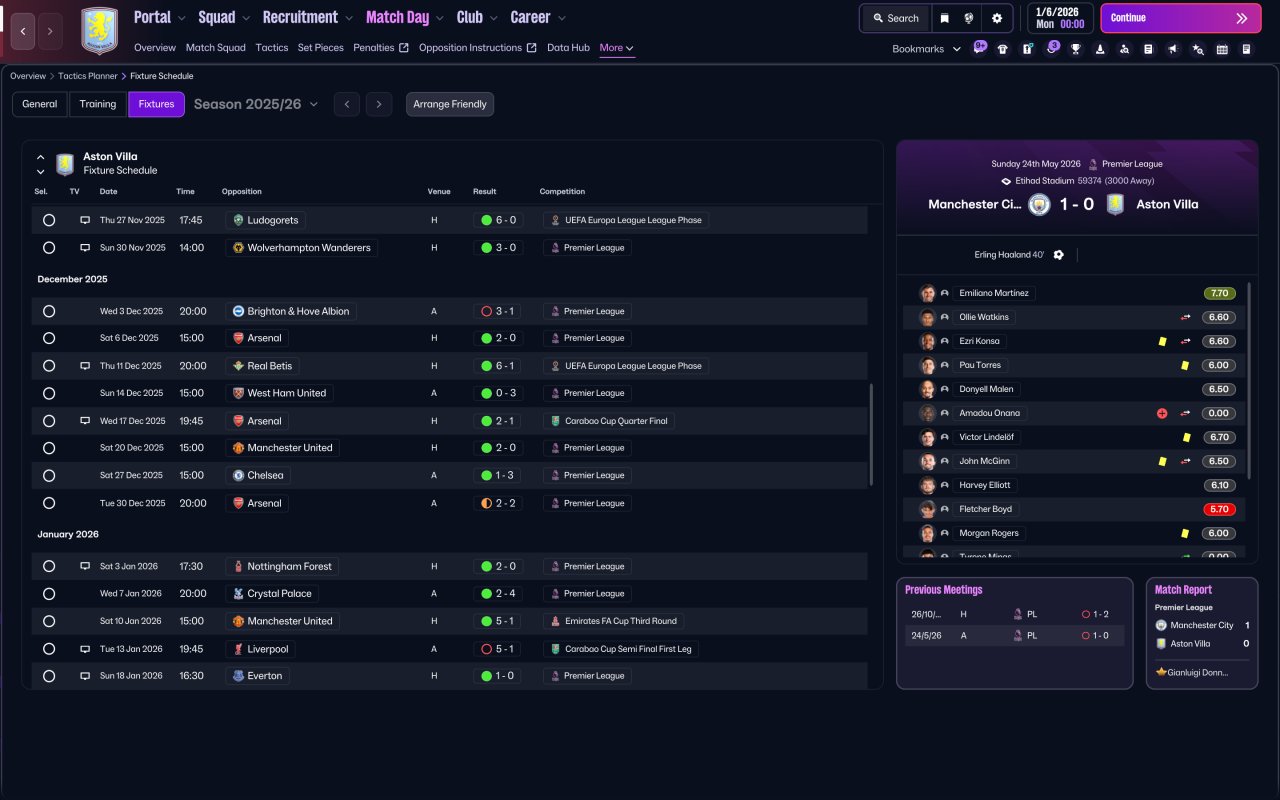Click yellow card icon on Pau Torres row
This screenshot has height=800, width=1280.
[1186, 365]
